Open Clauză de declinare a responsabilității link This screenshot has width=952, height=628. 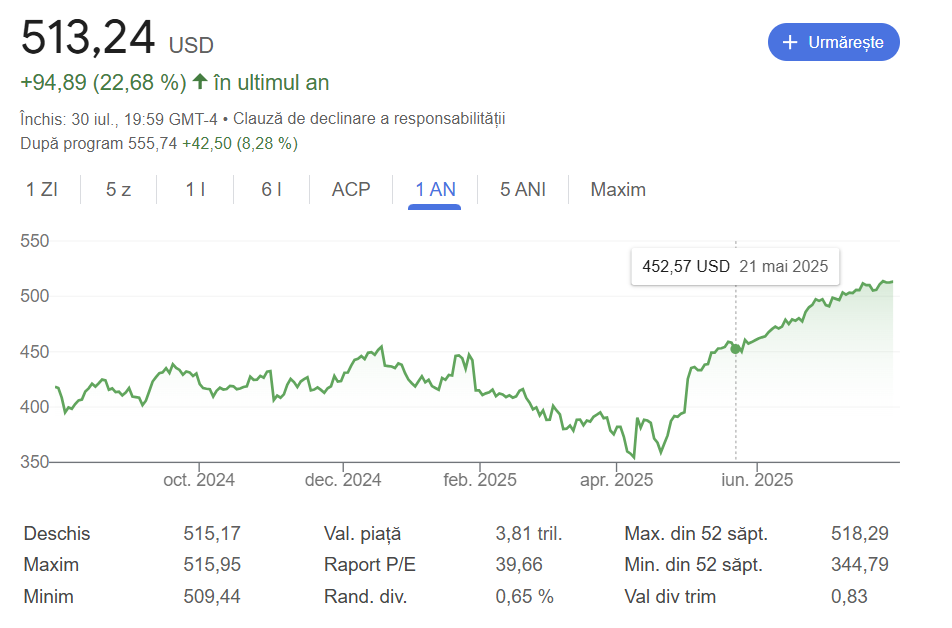click(369, 118)
